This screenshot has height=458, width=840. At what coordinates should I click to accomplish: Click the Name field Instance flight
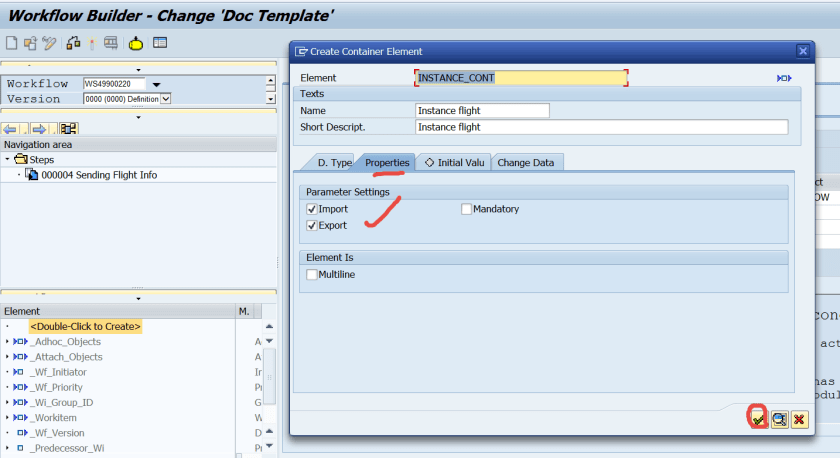point(482,110)
